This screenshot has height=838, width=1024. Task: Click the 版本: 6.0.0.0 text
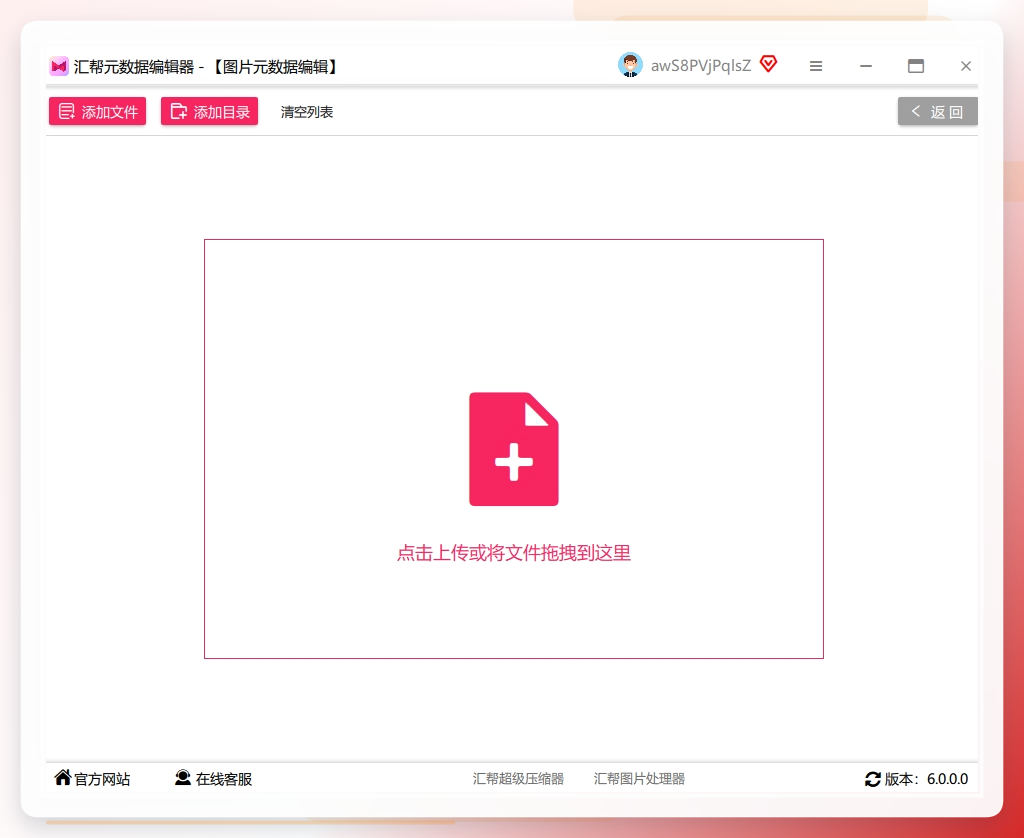point(926,779)
